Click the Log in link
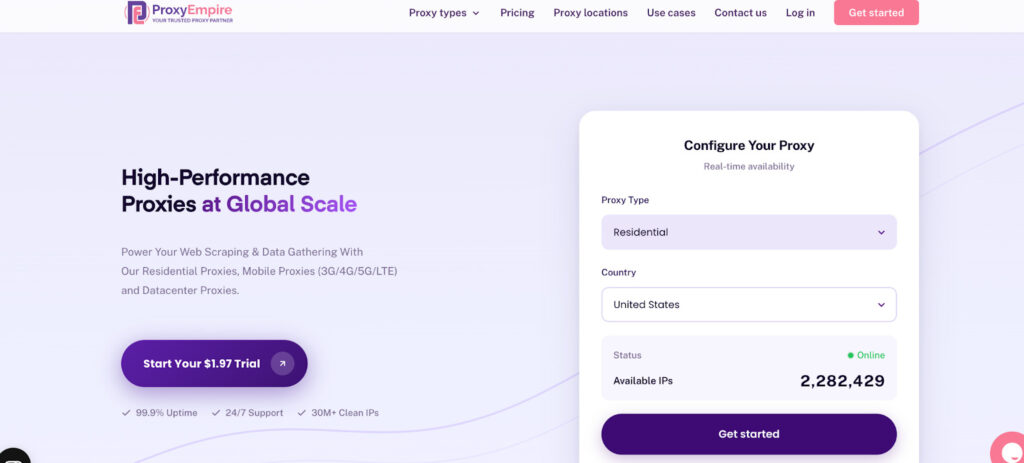The image size is (1024, 463). click(800, 13)
